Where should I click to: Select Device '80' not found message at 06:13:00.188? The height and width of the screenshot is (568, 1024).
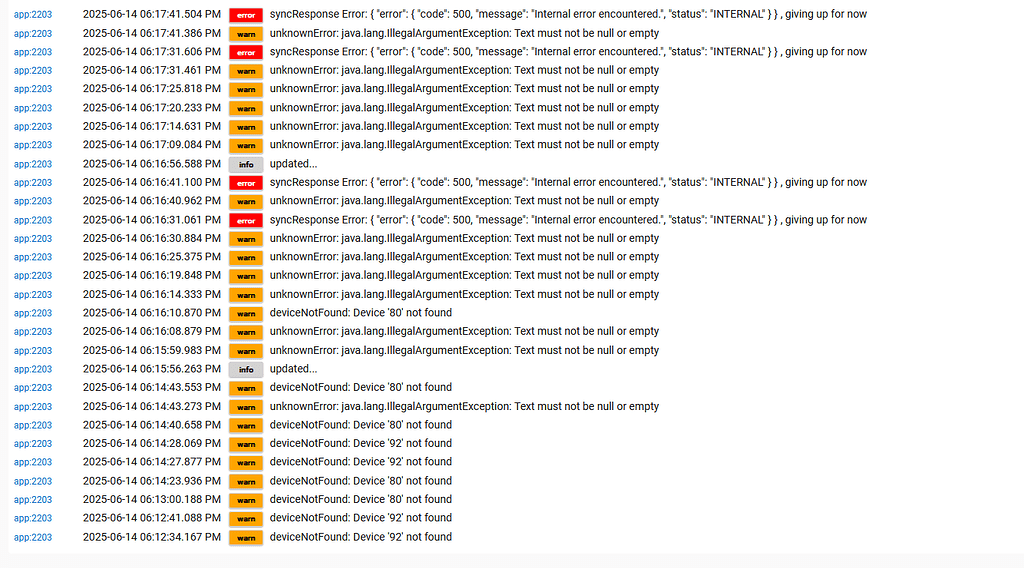(360, 499)
